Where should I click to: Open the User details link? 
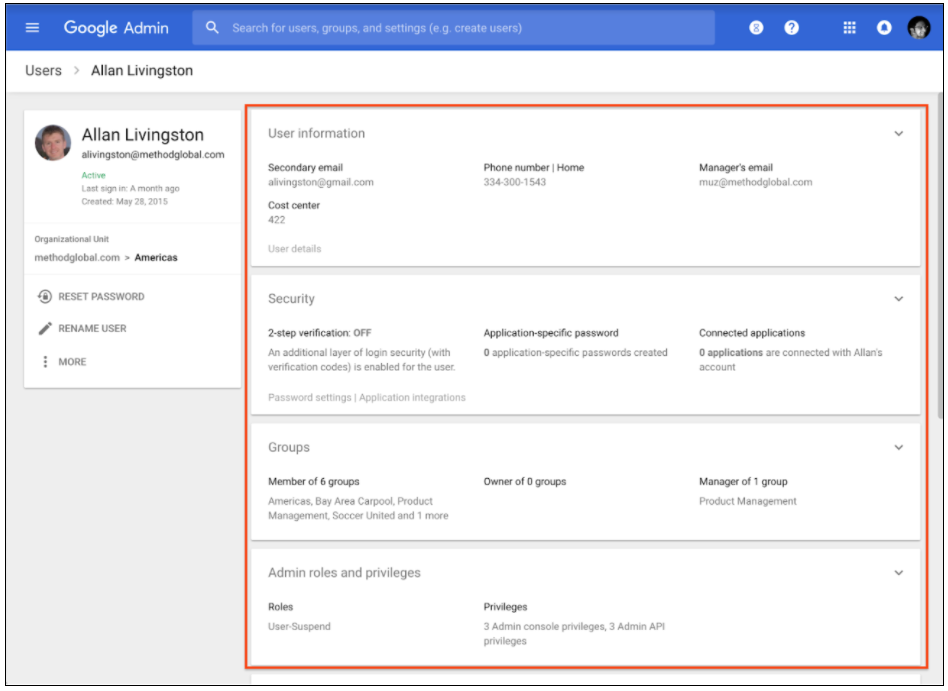[294, 249]
